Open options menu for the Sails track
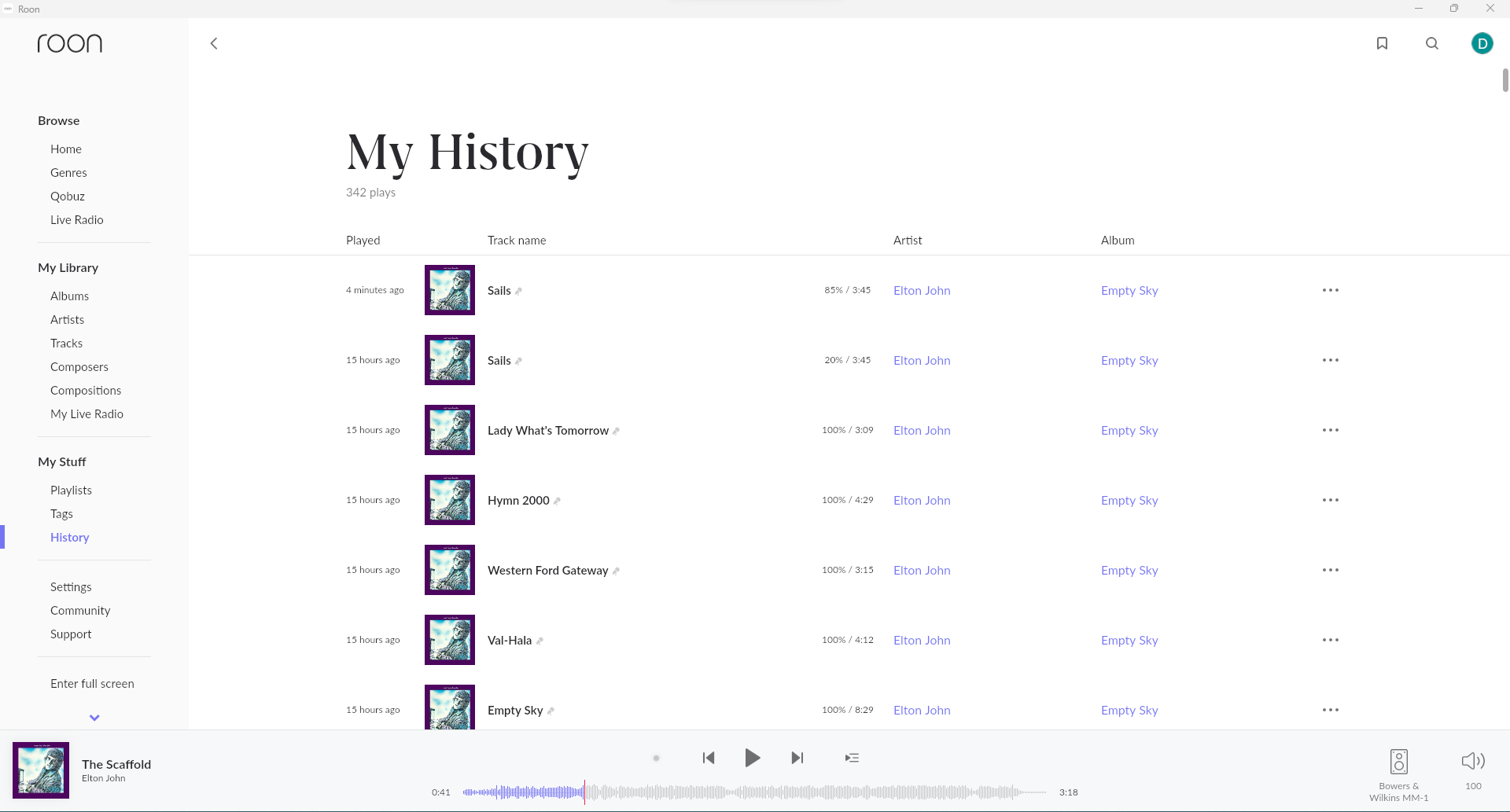 [1330, 290]
